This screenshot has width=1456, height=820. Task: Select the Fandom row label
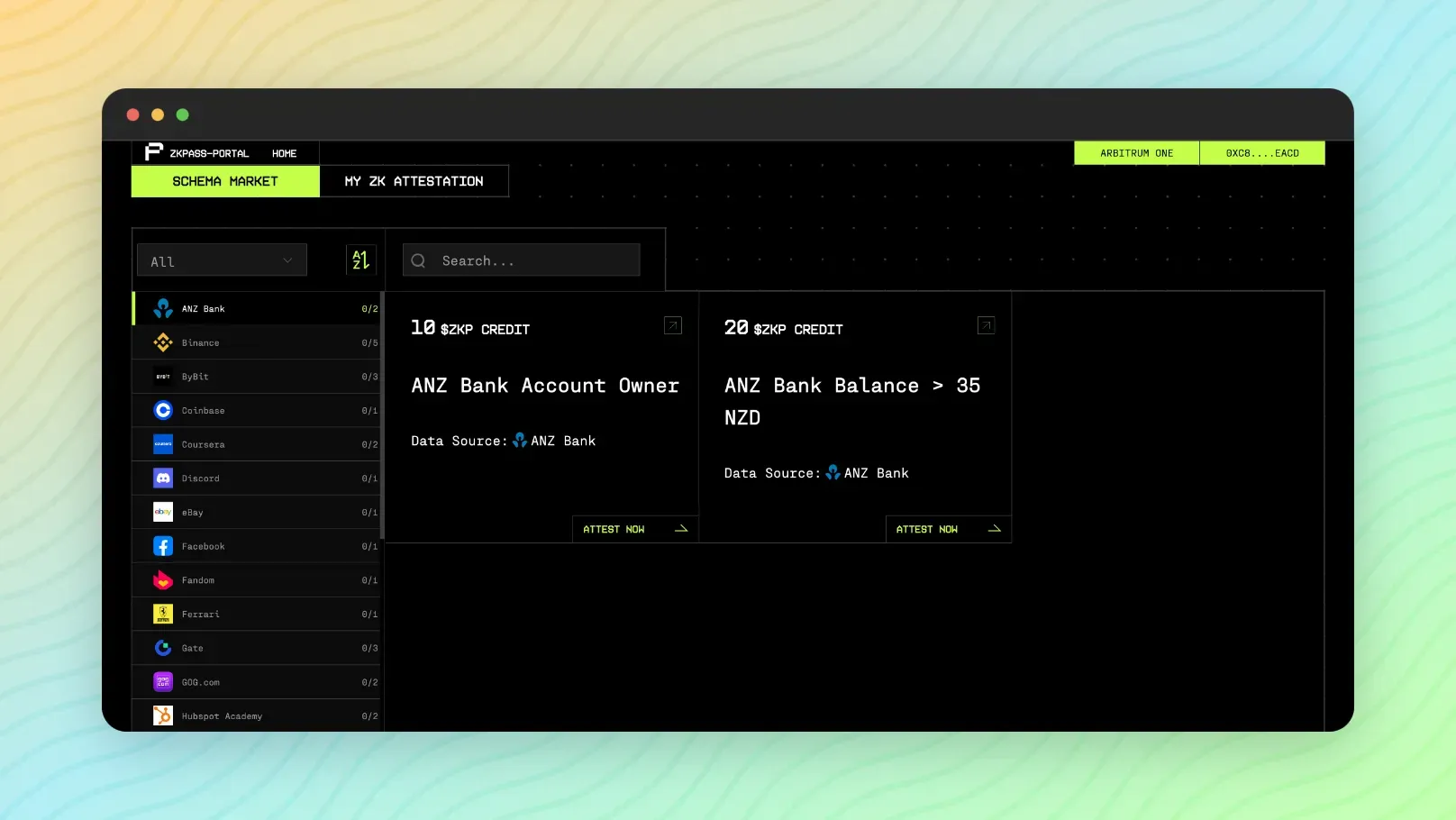[x=198, y=580]
